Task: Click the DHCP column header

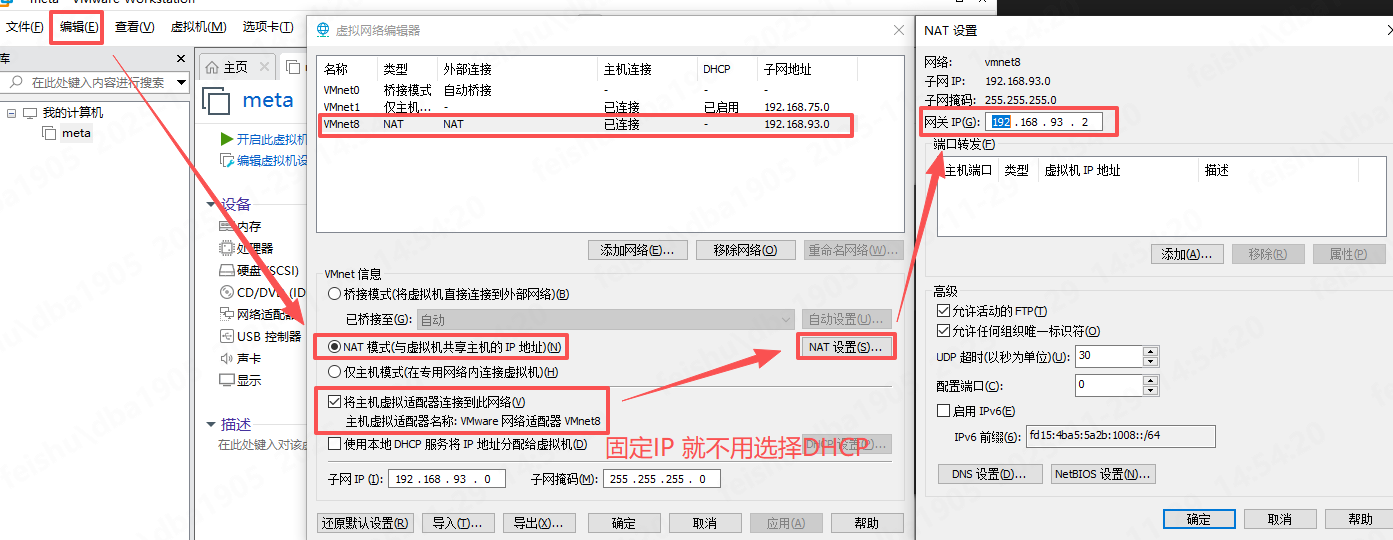Action: point(727,69)
